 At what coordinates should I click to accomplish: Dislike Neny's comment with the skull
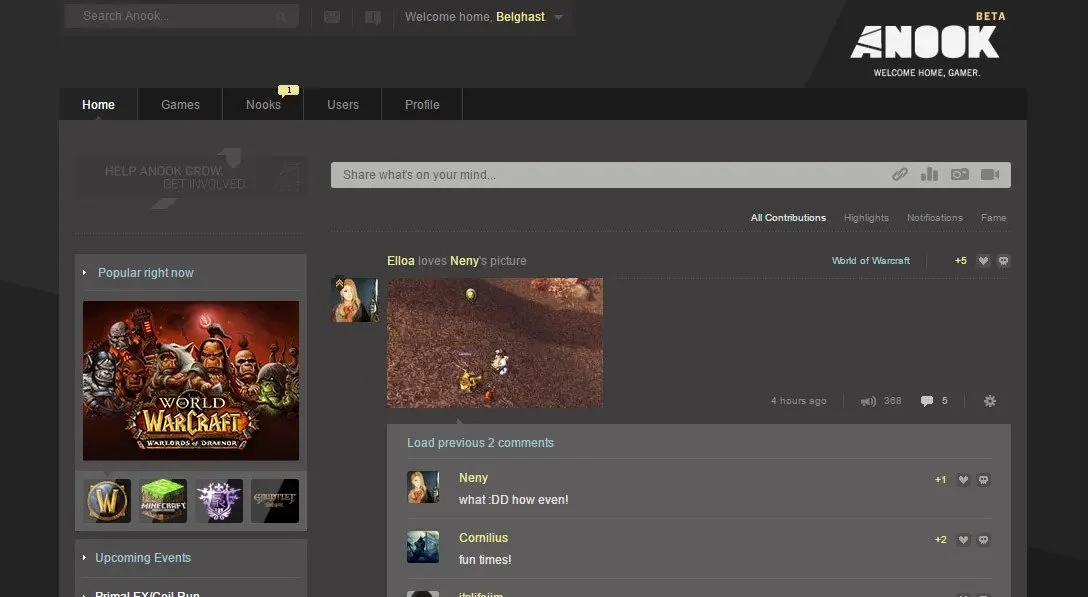983,480
